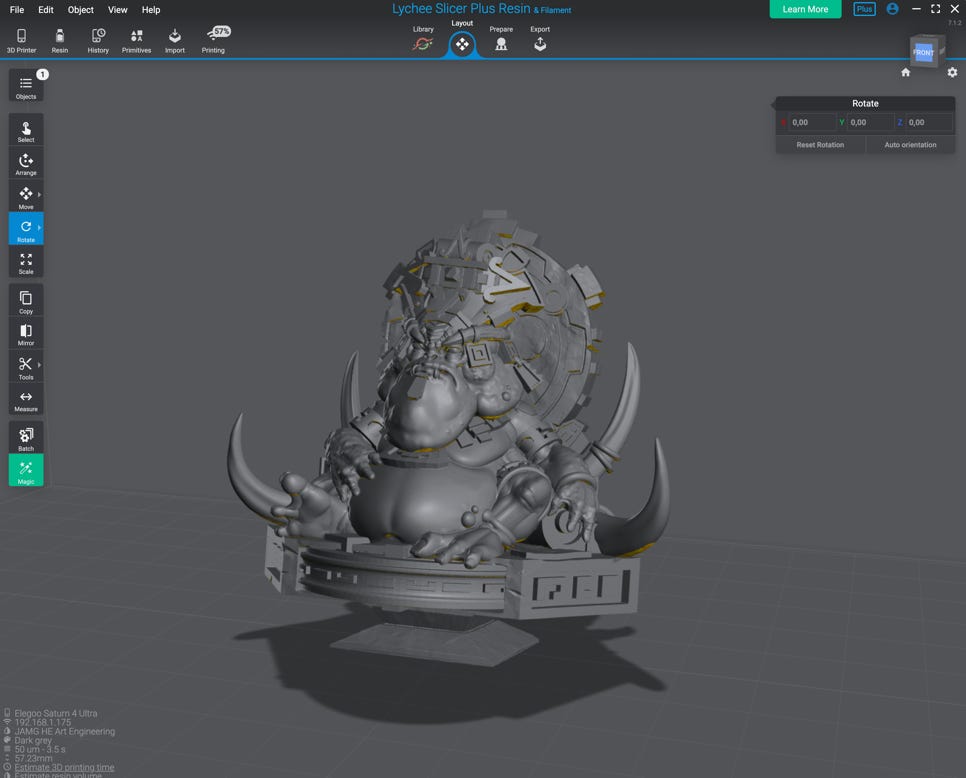The width and height of the screenshot is (966, 778).
Task: Click the Estimate 3D printing time link
Action: pos(64,767)
